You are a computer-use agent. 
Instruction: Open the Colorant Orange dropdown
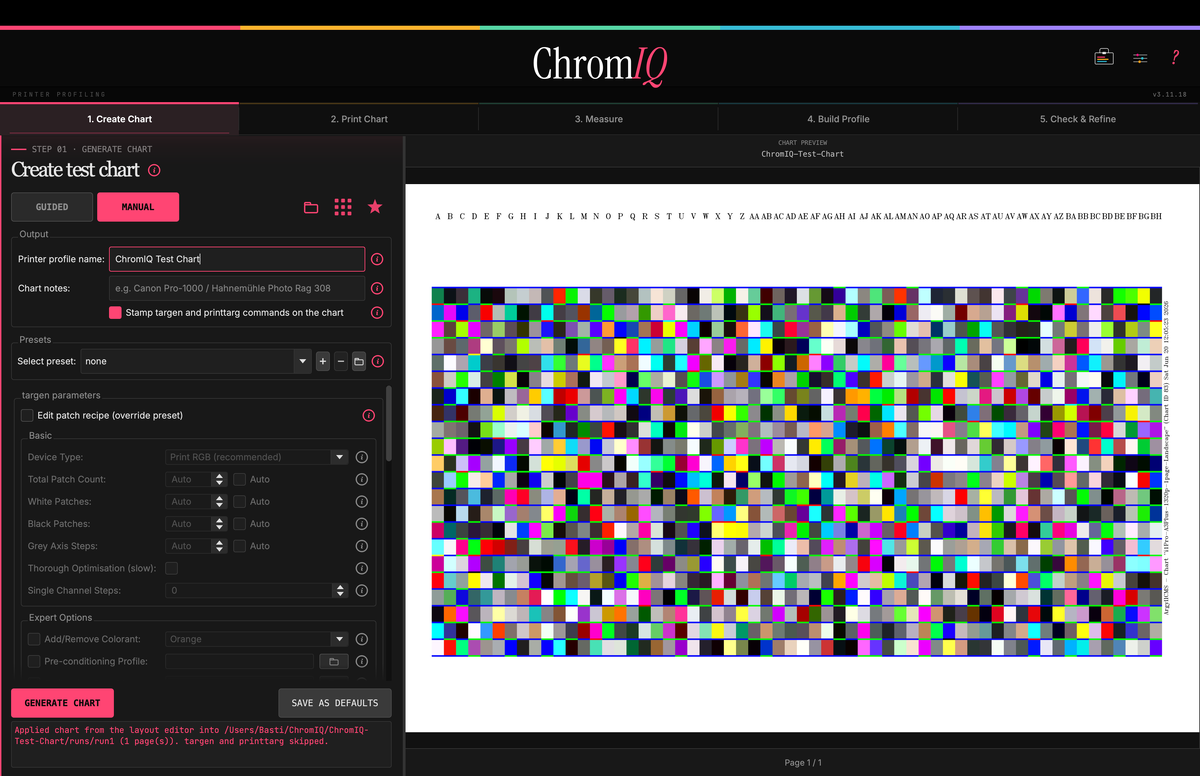[x=257, y=639]
